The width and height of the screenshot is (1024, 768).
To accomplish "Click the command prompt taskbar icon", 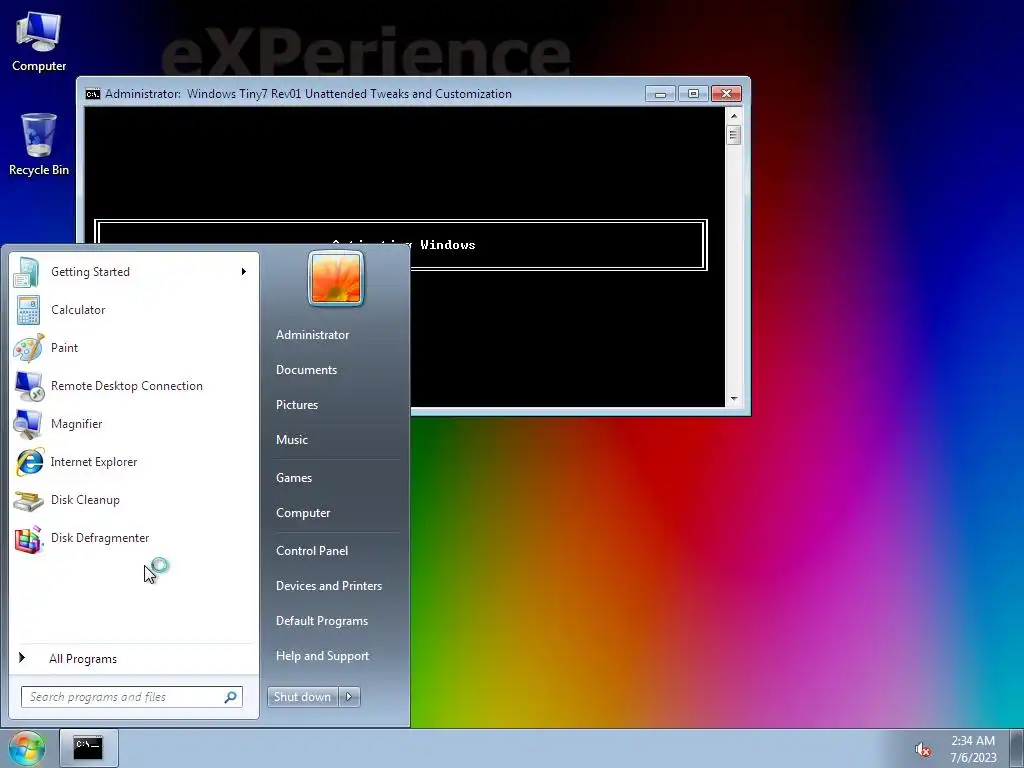I will click(x=88, y=748).
